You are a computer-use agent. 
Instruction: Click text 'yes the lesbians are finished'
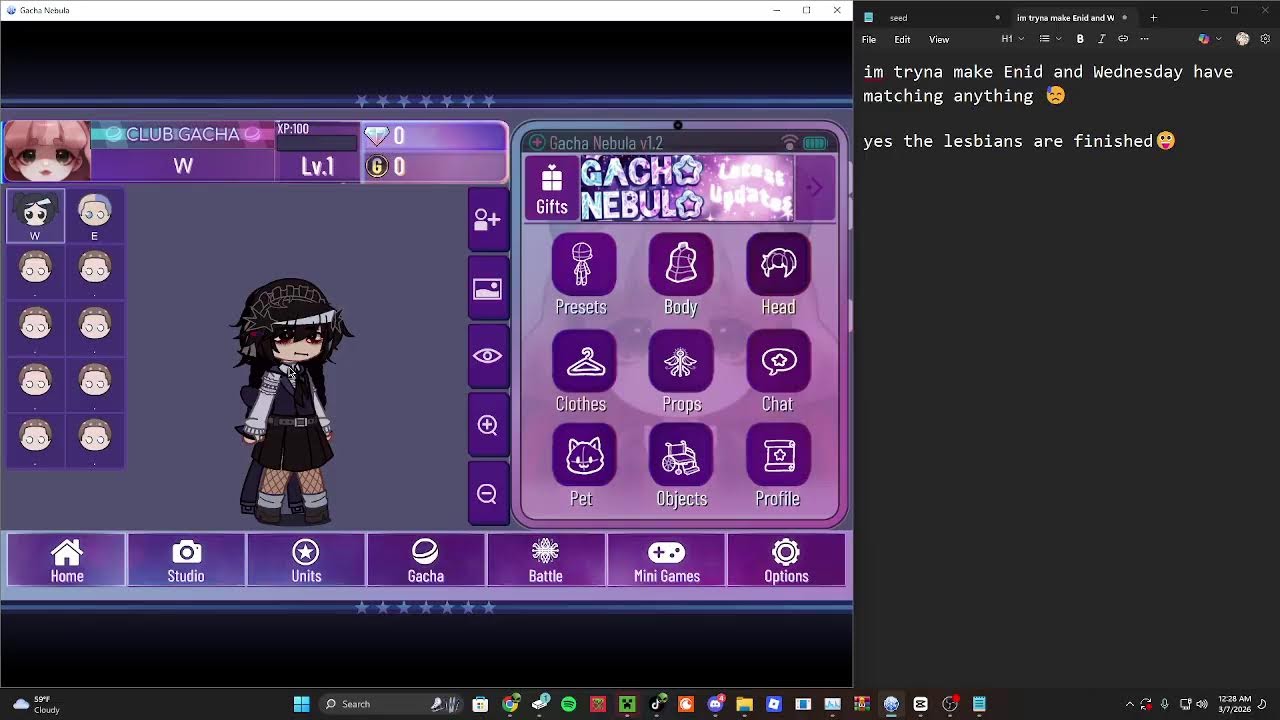point(1008,141)
